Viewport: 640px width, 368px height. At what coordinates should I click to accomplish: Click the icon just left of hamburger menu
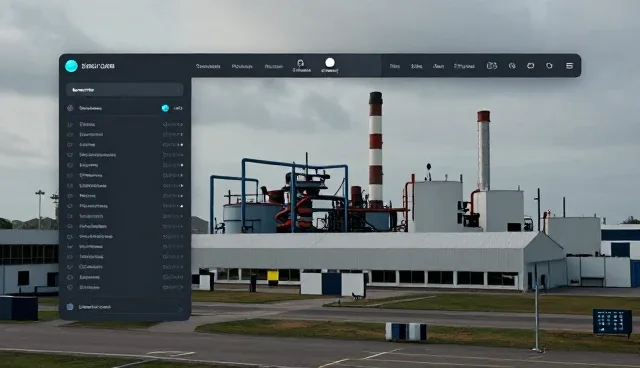(x=549, y=66)
